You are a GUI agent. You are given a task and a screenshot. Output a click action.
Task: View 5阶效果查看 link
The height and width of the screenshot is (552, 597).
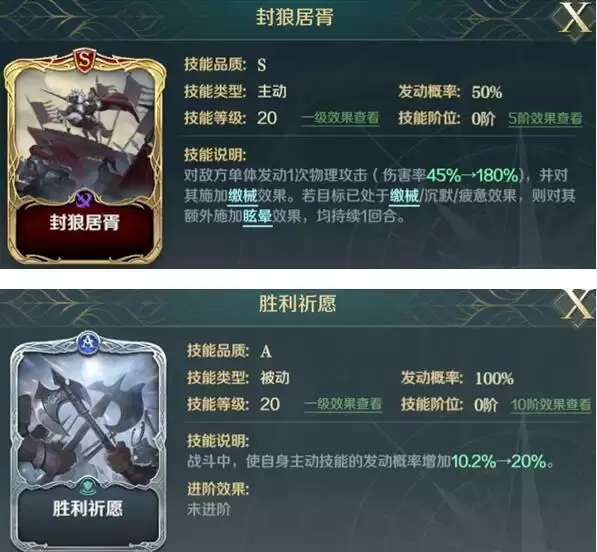click(546, 118)
